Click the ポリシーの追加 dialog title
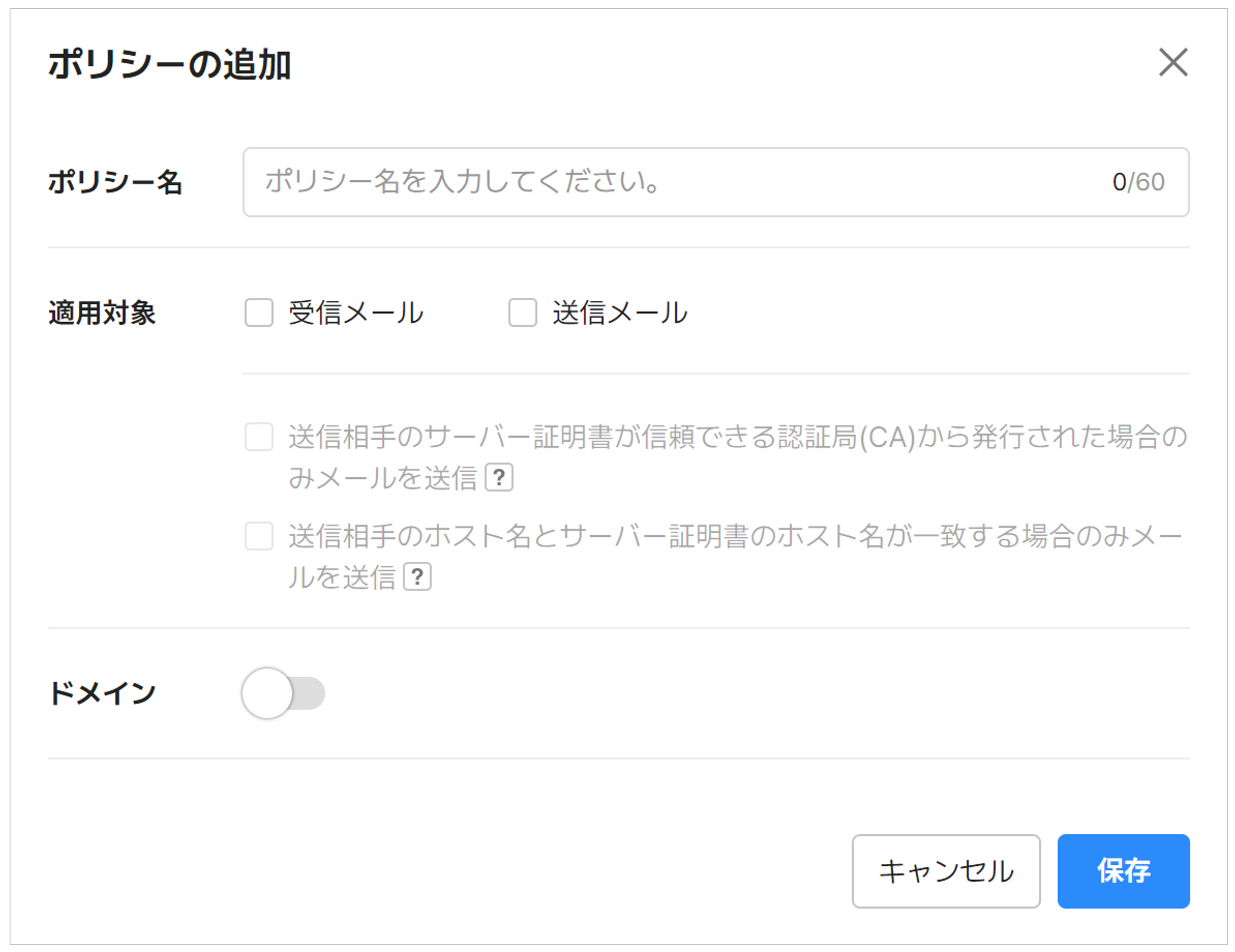Viewport: 1235px width, 952px height. click(x=170, y=64)
